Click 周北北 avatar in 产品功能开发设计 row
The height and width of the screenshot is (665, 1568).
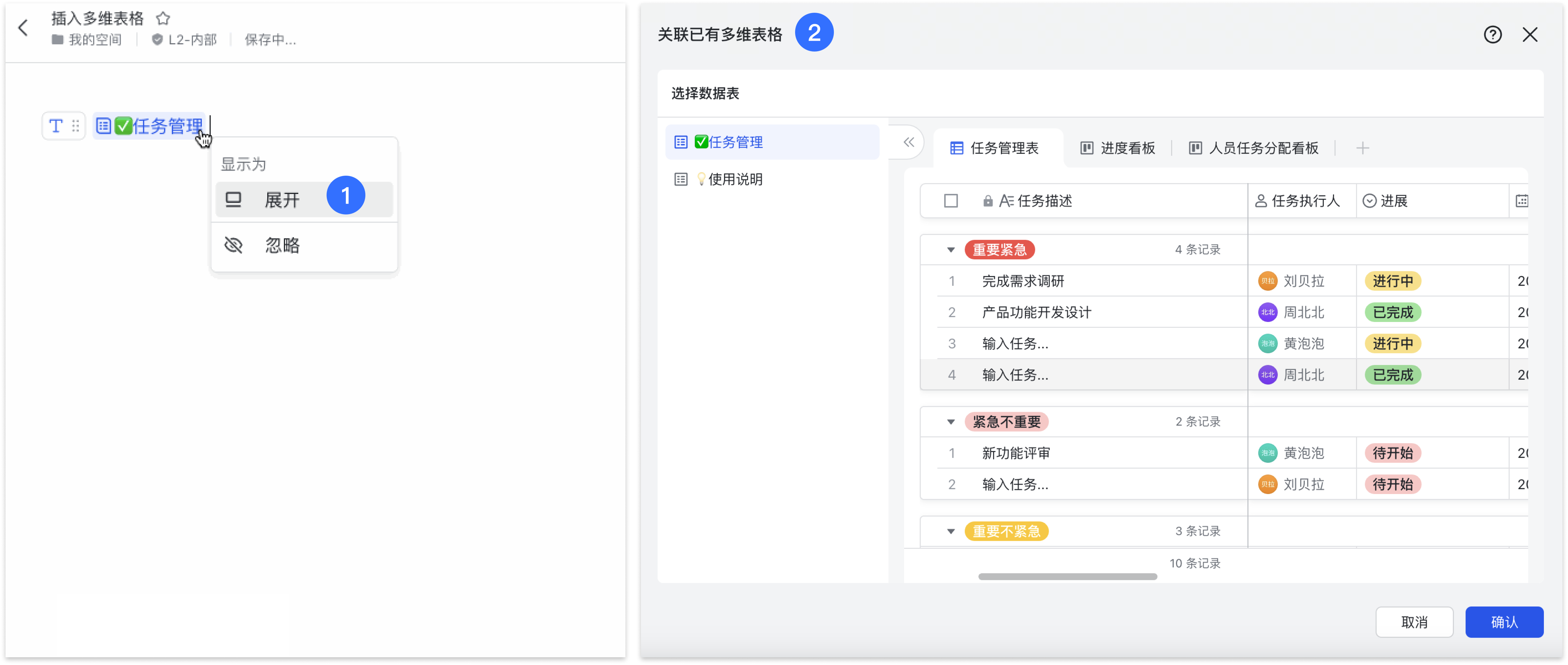pos(1268,312)
